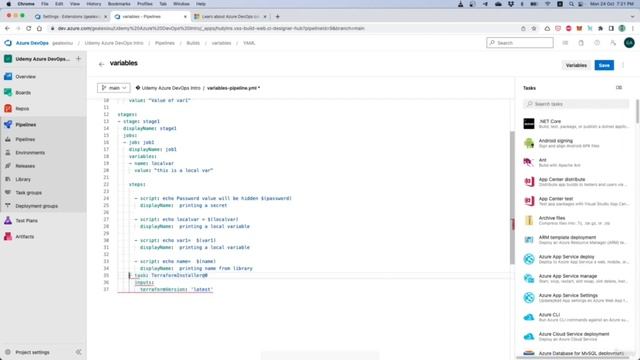640x360 pixels.
Task: Add the ARM template deployment task
Action: [x=575, y=240]
